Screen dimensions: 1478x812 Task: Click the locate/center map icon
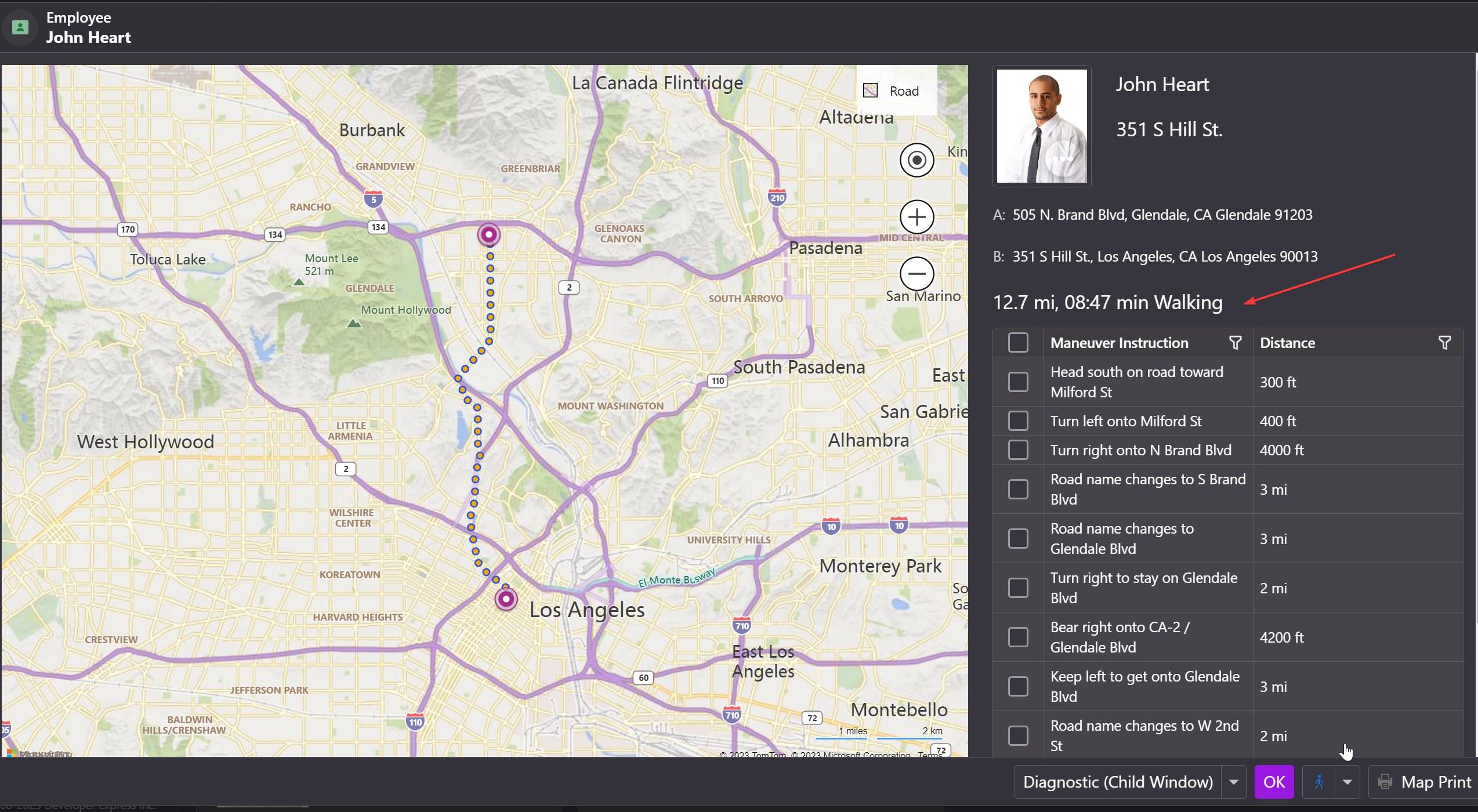coord(916,160)
